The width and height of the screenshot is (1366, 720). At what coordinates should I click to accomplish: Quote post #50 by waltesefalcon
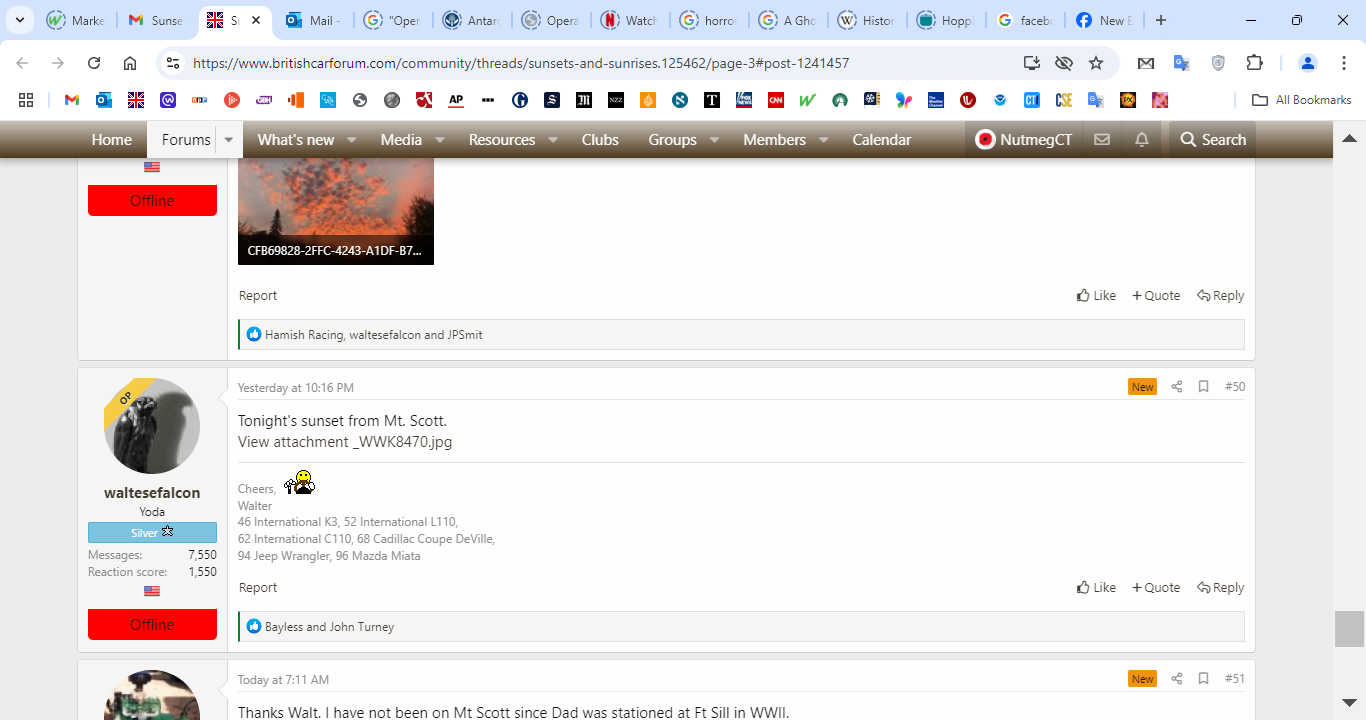click(x=1156, y=588)
